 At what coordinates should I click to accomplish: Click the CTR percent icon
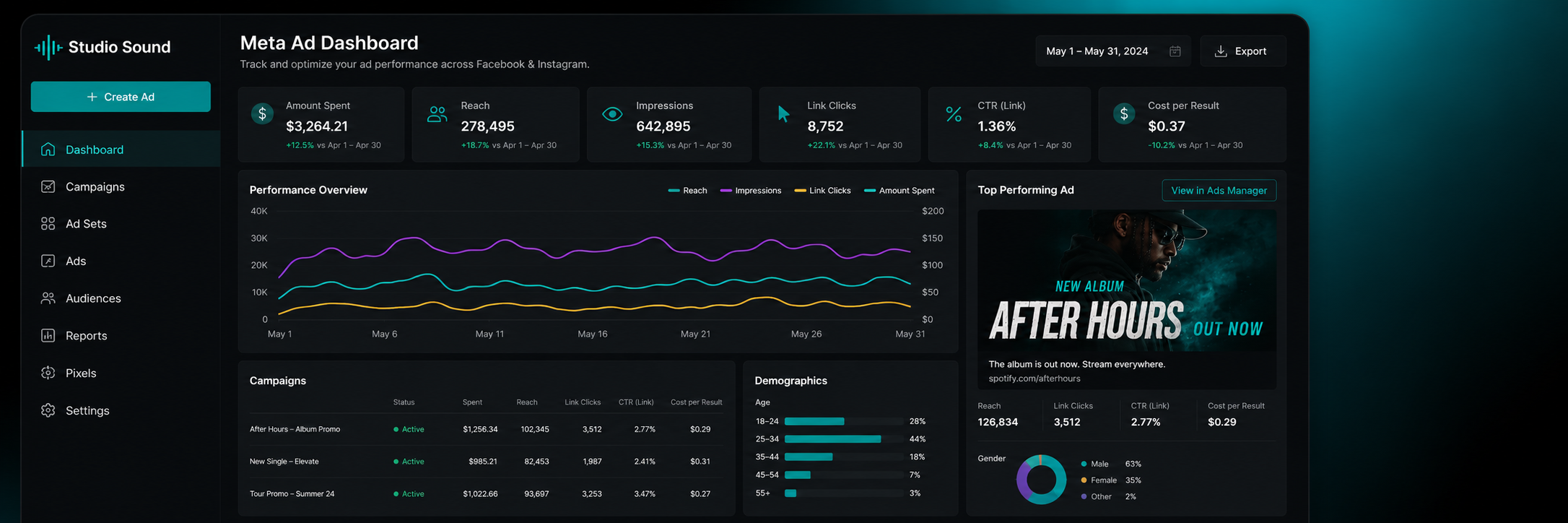pyautogui.click(x=954, y=114)
